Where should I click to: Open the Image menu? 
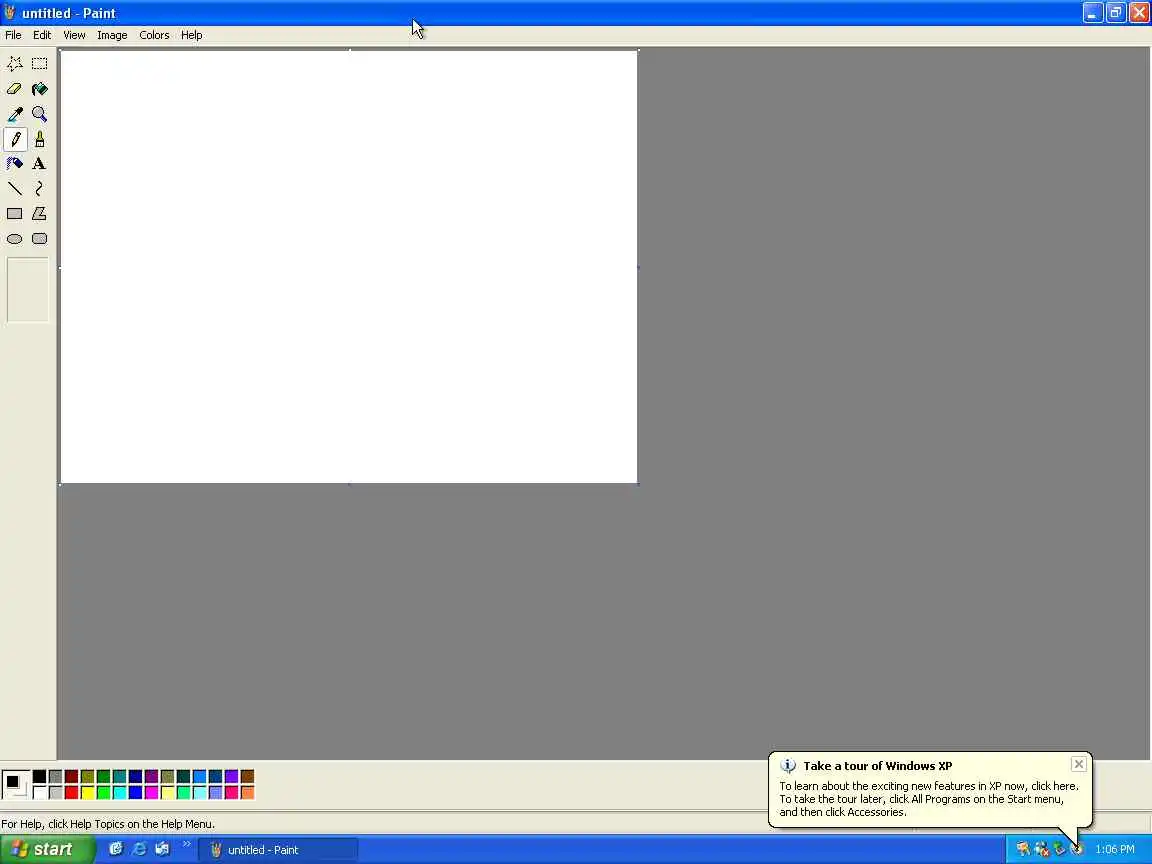[x=112, y=35]
